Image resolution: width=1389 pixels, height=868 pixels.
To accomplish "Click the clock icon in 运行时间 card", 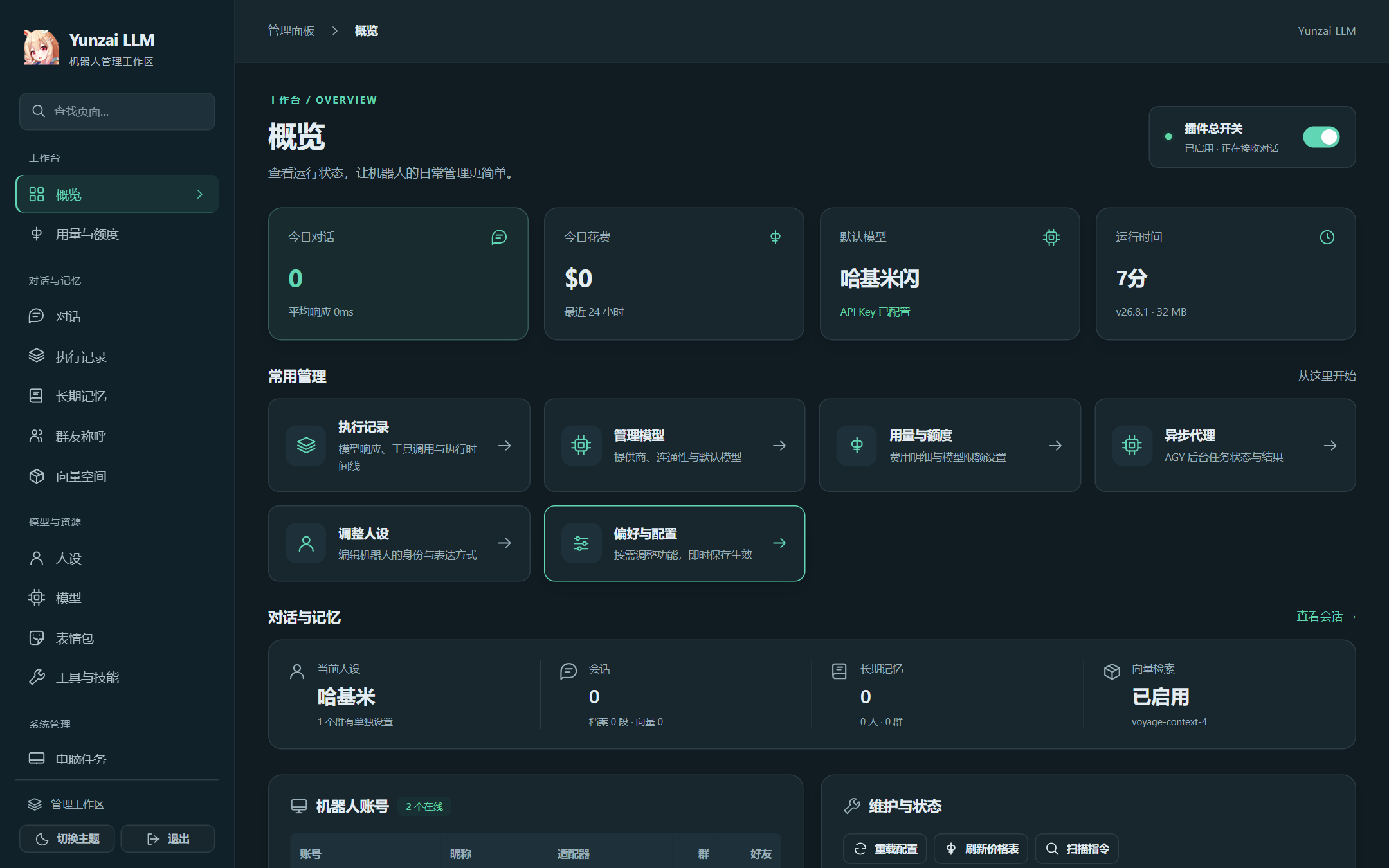I will coord(1327,237).
